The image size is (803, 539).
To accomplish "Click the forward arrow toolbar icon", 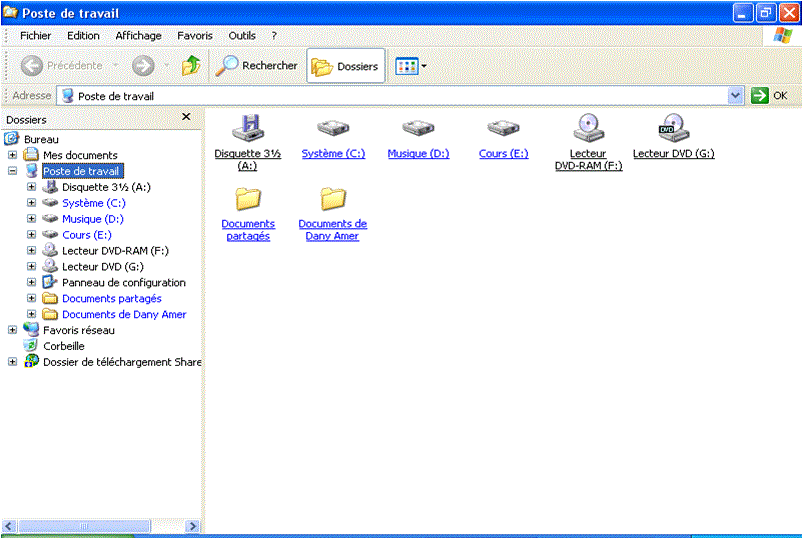I will point(143,66).
